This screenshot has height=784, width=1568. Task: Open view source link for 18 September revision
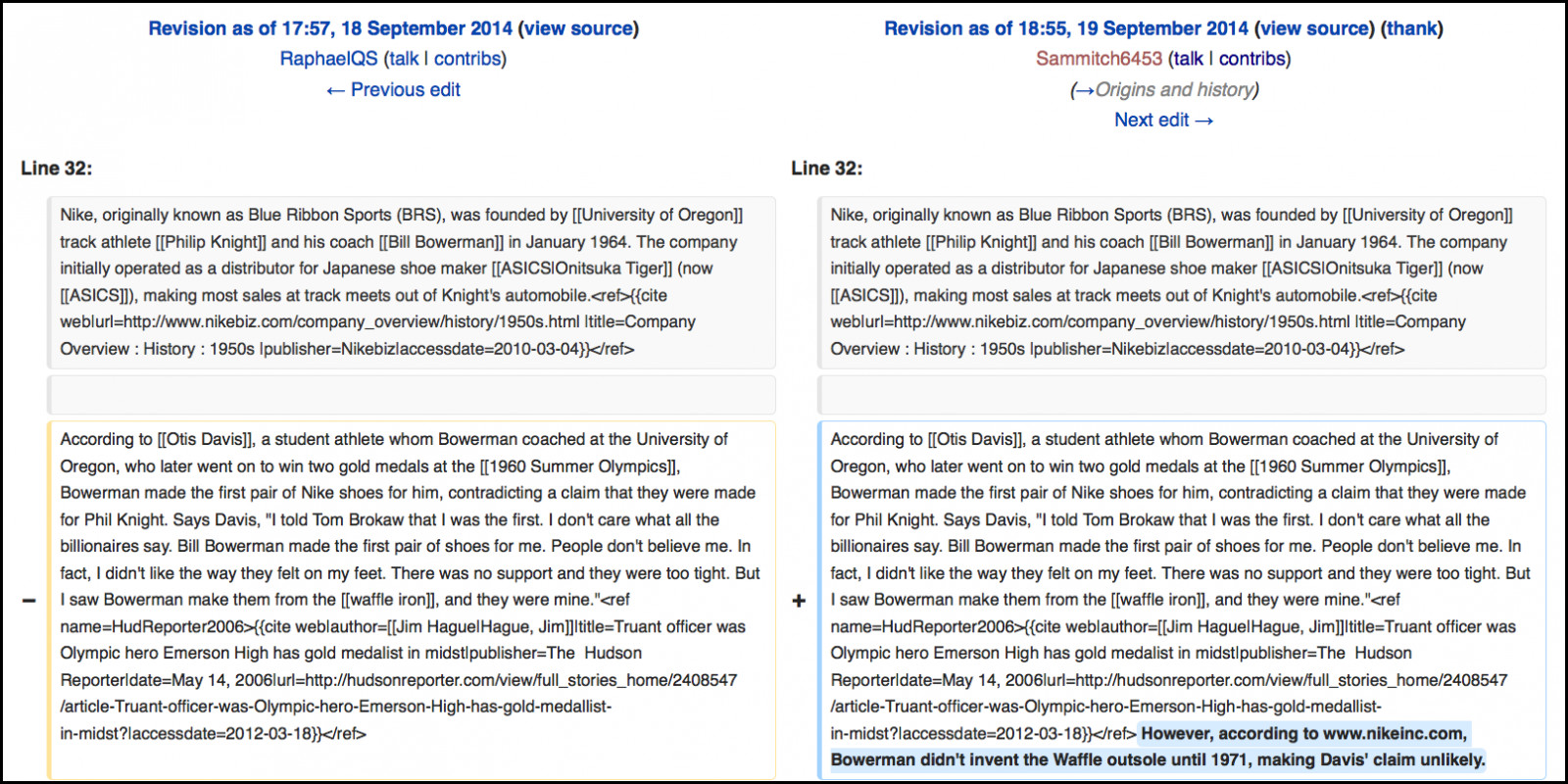[x=579, y=28]
